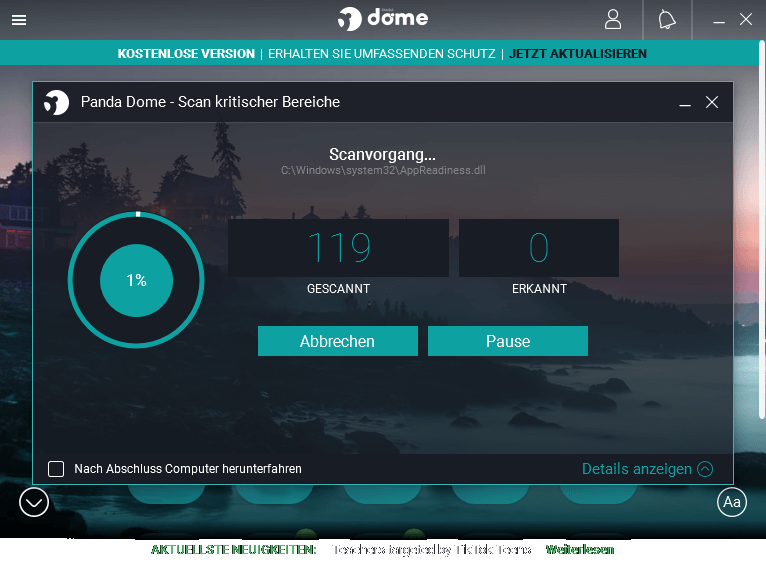
Task: Open the user account profile icon
Action: click(x=613, y=20)
